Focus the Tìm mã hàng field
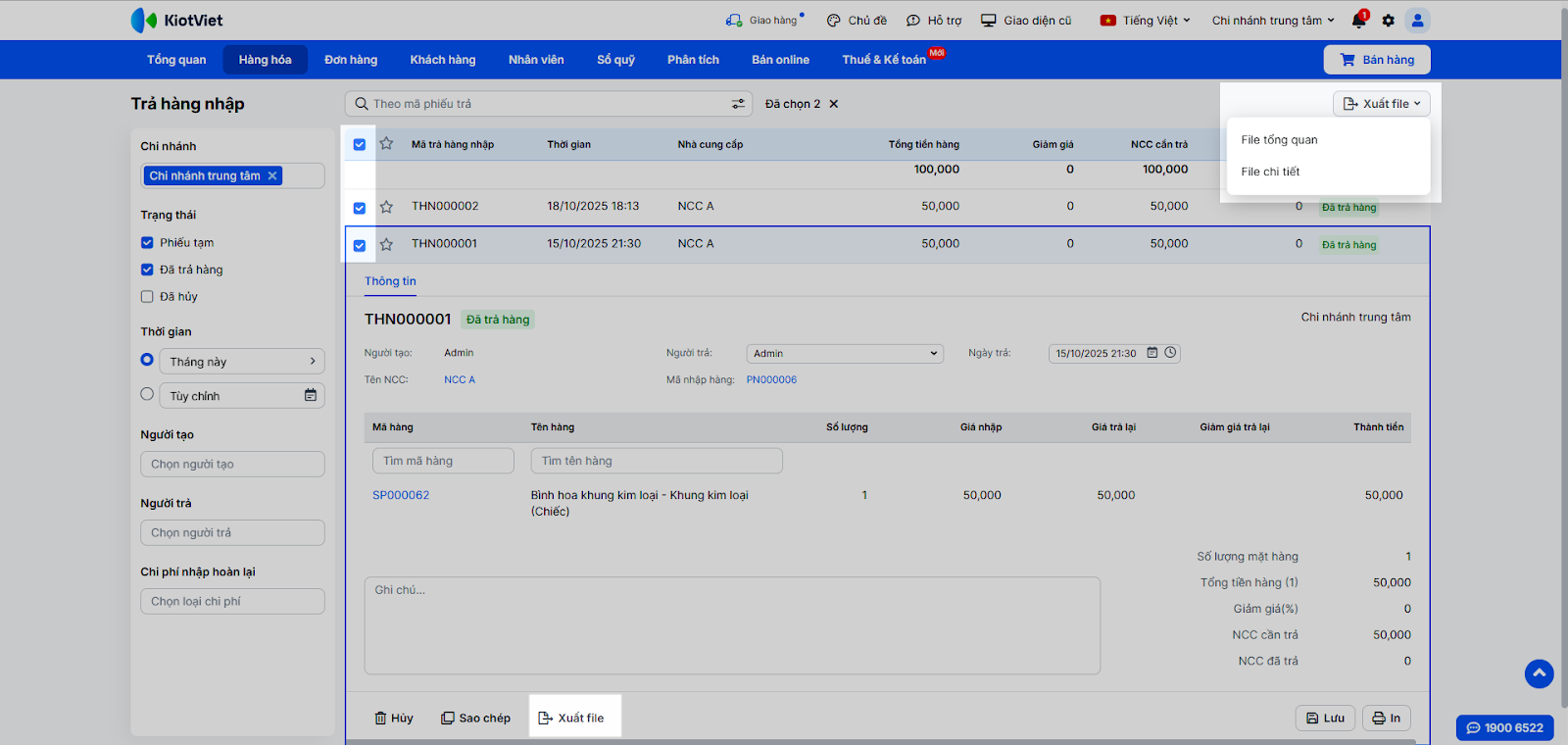Image resolution: width=1568 pixels, height=745 pixels. coord(443,461)
